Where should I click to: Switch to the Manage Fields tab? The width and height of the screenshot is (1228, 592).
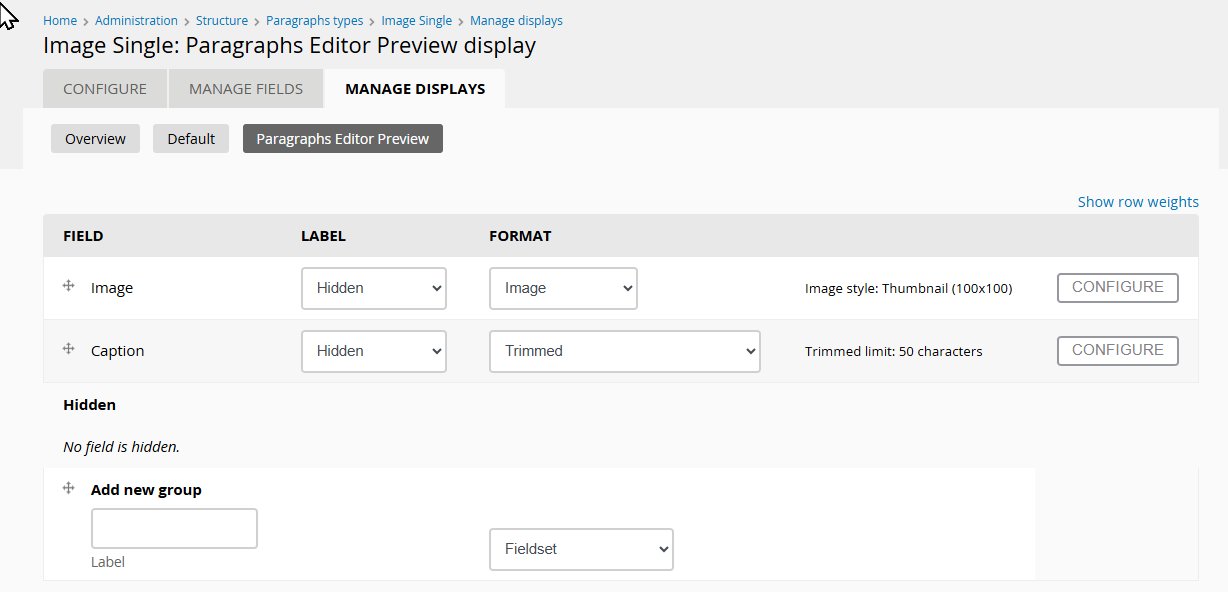click(246, 89)
